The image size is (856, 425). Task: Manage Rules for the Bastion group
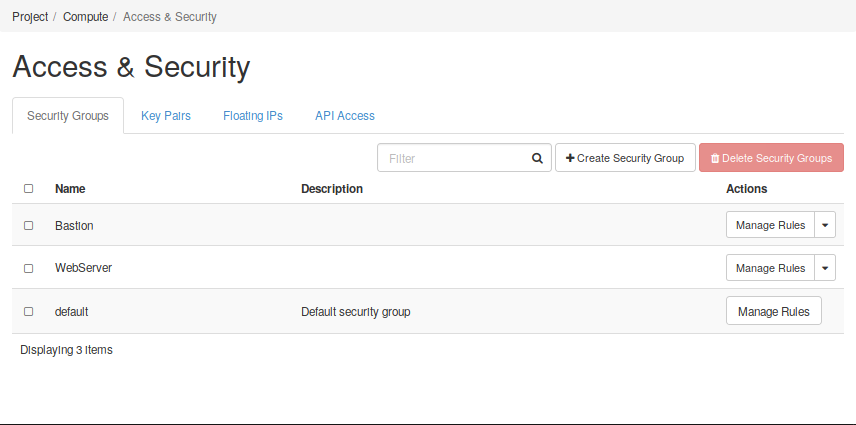(x=770, y=226)
